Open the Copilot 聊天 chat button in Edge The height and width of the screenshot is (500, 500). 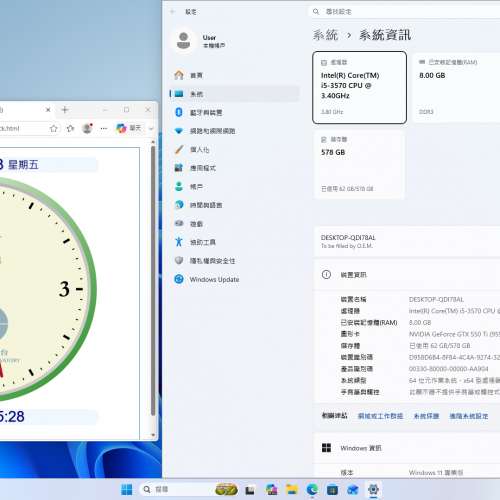tap(129, 128)
